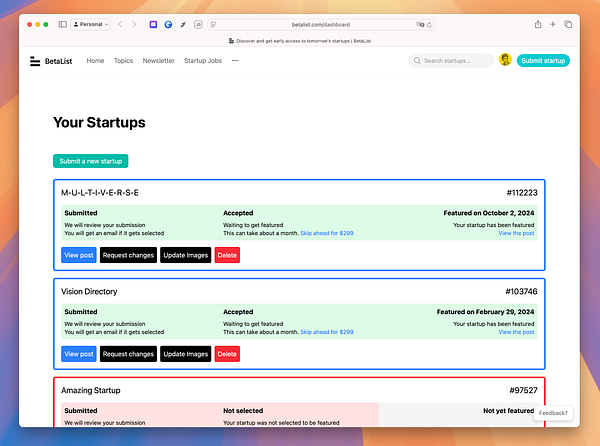Click the magnifier icon in search box
The width and height of the screenshot is (600, 446).
pyautogui.click(x=417, y=61)
